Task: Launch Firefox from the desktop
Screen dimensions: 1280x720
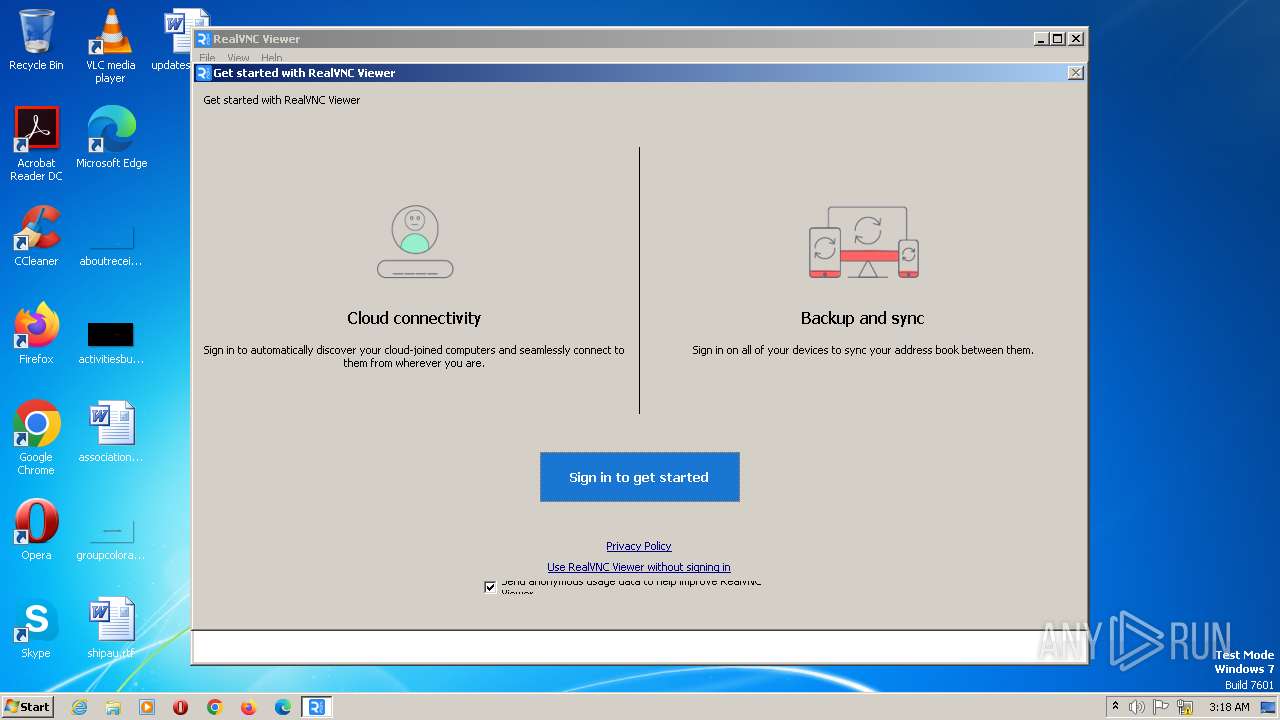Action: [36, 333]
